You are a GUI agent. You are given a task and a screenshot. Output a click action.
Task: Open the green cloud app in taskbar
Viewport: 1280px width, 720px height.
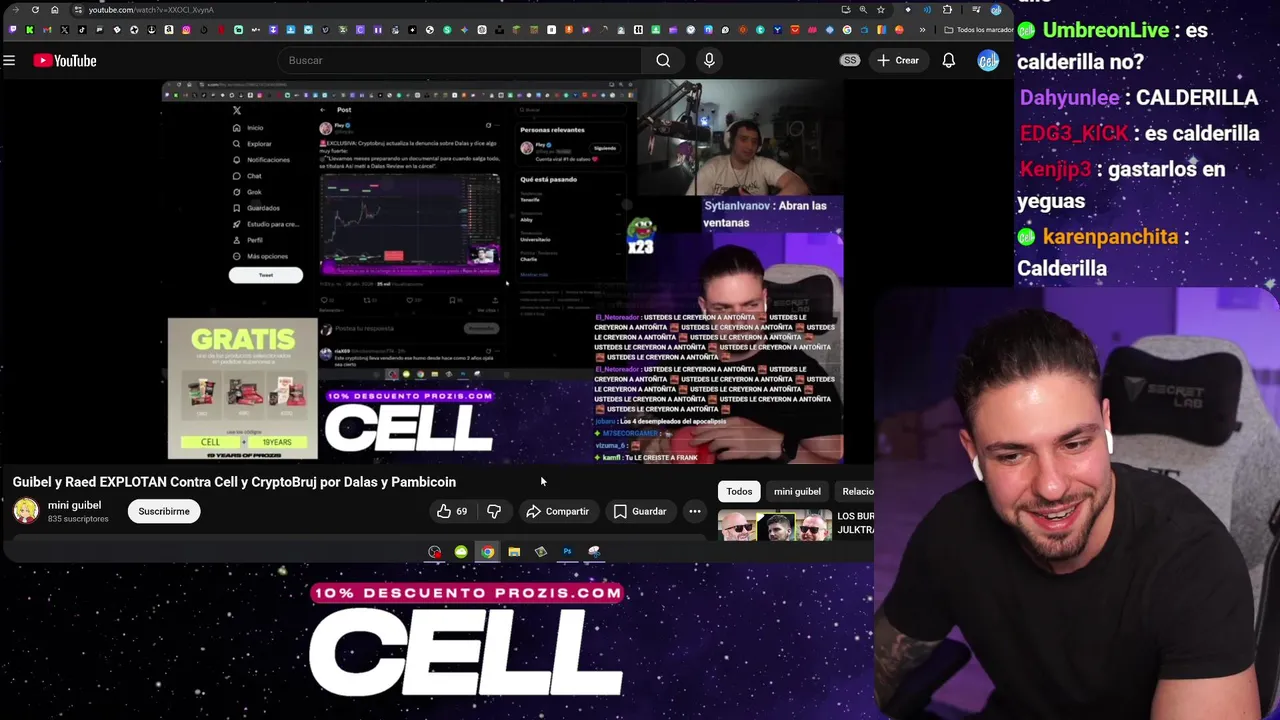[x=461, y=552]
